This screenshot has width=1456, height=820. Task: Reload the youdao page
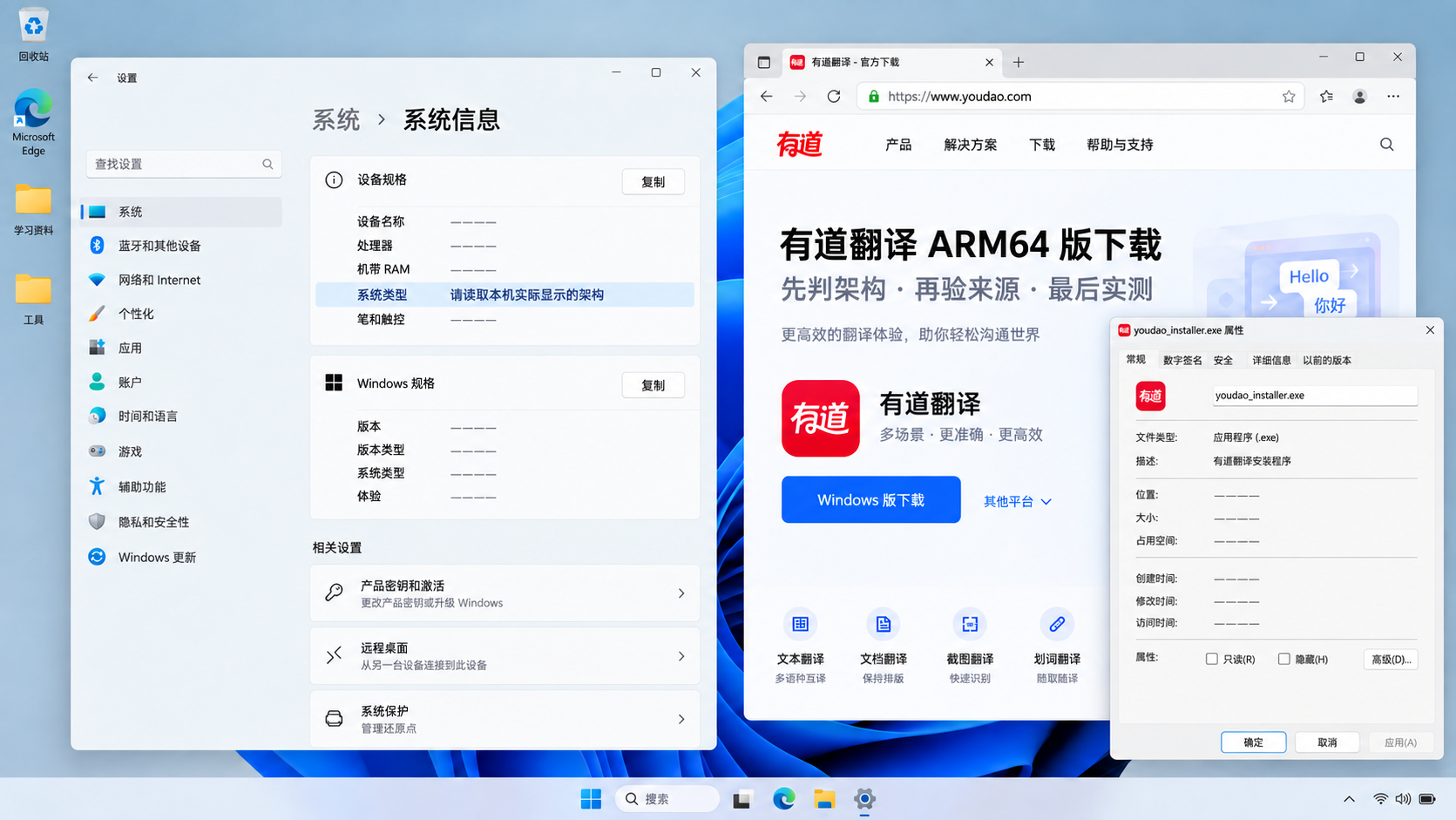[x=834, y=97]
